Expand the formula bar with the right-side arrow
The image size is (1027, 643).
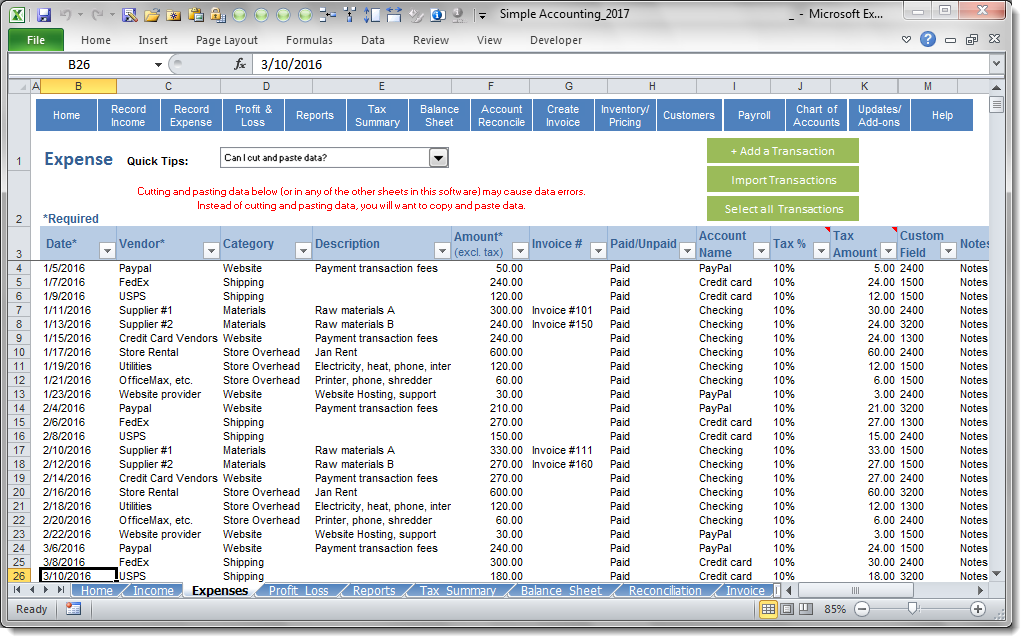(996, 64)
